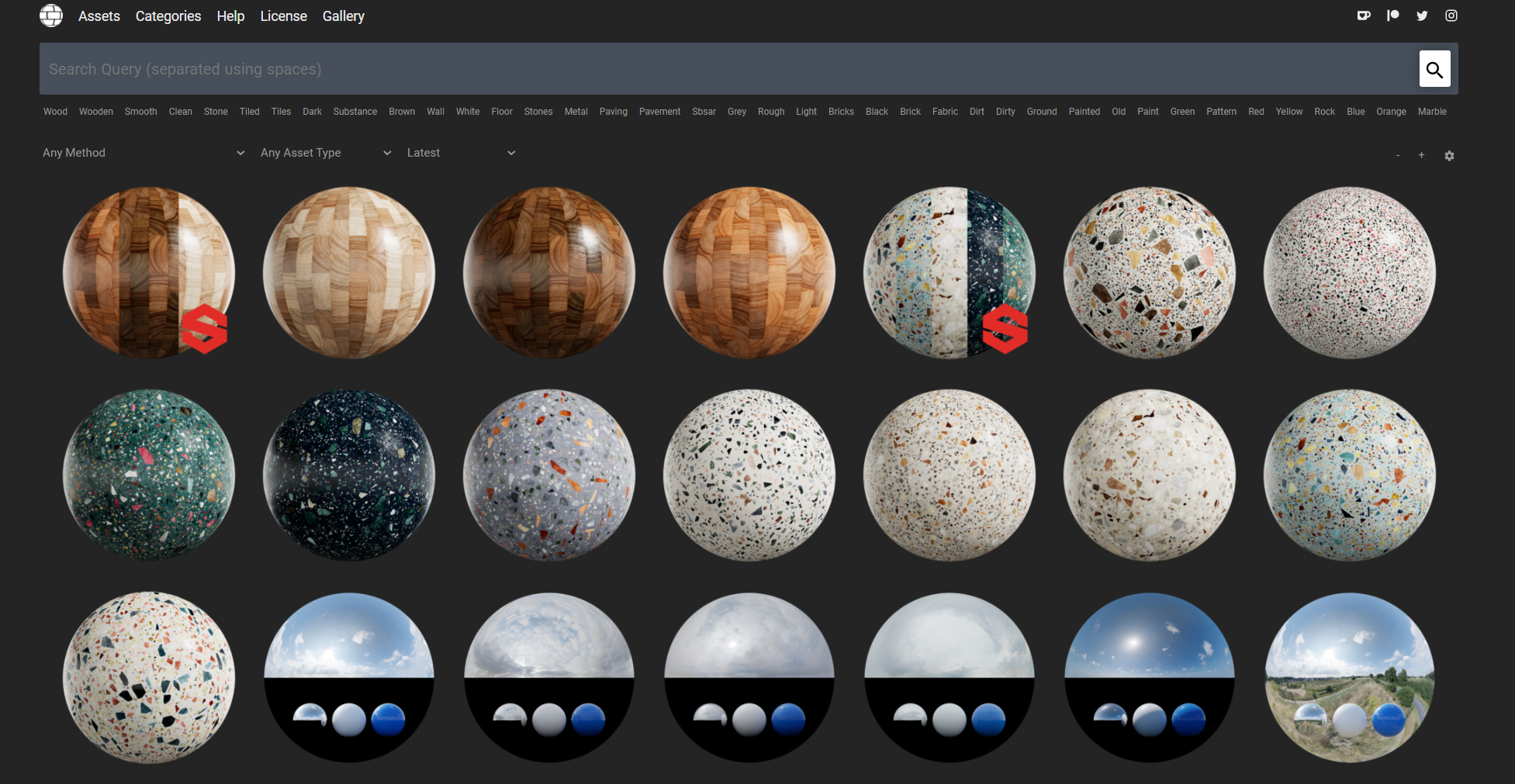Open the Twitter bird icon
This screenshot has width=1515, height=784.
click(x=1422, y=16)
